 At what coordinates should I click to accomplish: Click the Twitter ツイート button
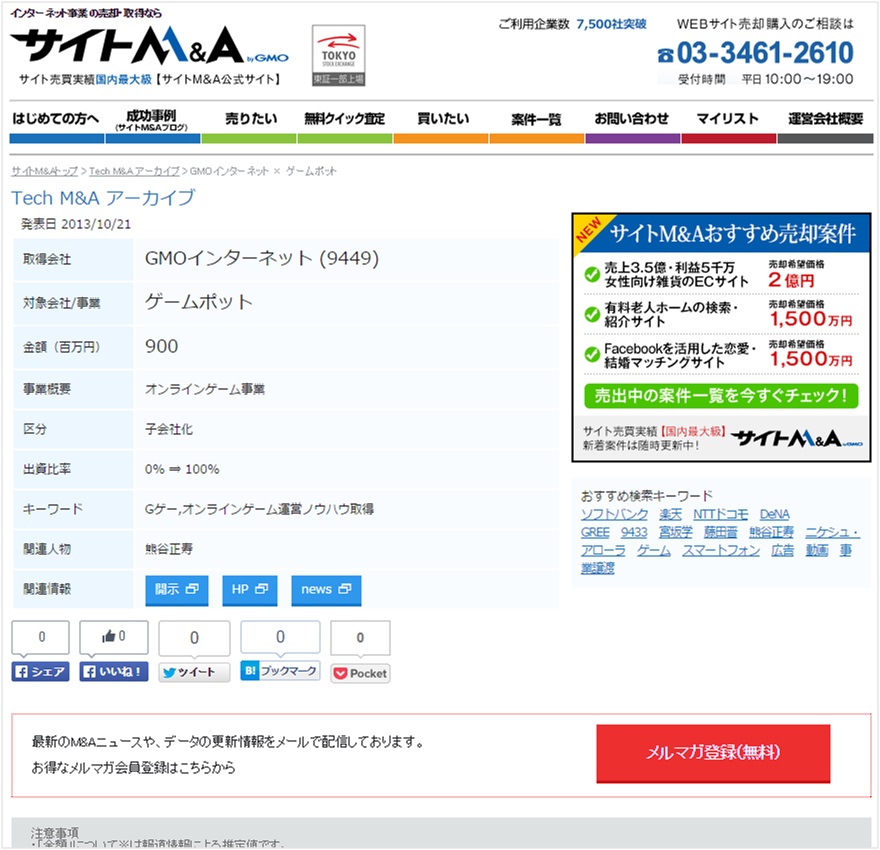(194, 672)
